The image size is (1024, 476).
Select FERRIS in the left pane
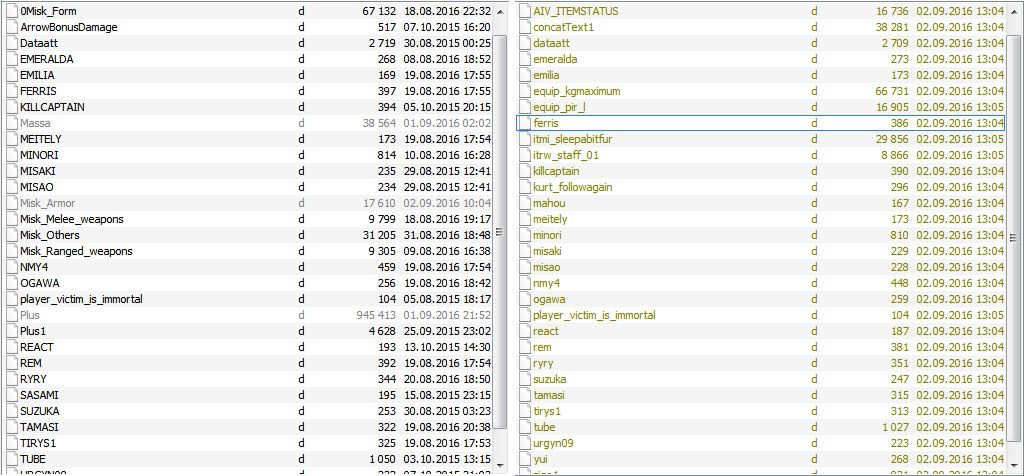tap(248, 91)
